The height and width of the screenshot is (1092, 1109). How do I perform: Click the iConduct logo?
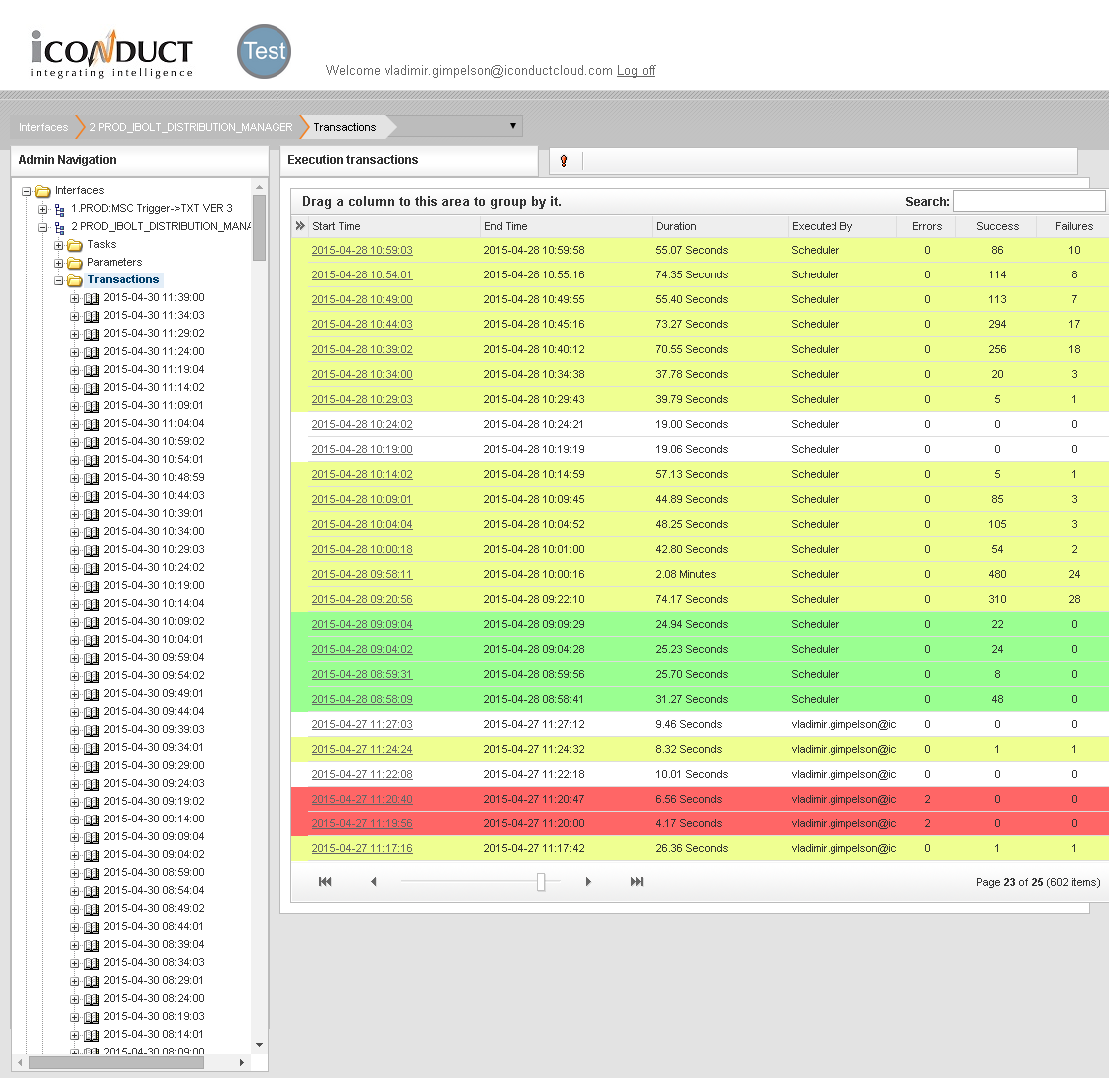[x=111, y=54]
